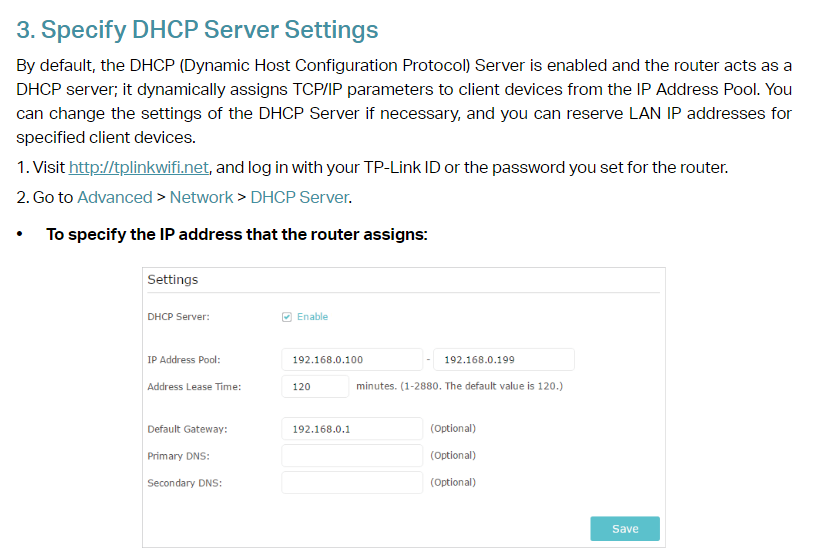
Task: Click the Advanced text in step 2
Action: 115,197
